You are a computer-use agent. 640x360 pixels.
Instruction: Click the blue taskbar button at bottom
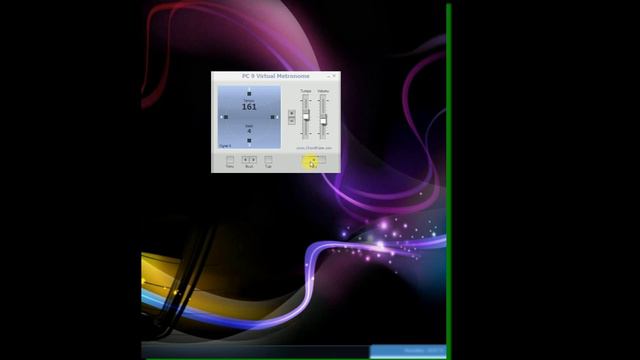[x=407, y=351]
